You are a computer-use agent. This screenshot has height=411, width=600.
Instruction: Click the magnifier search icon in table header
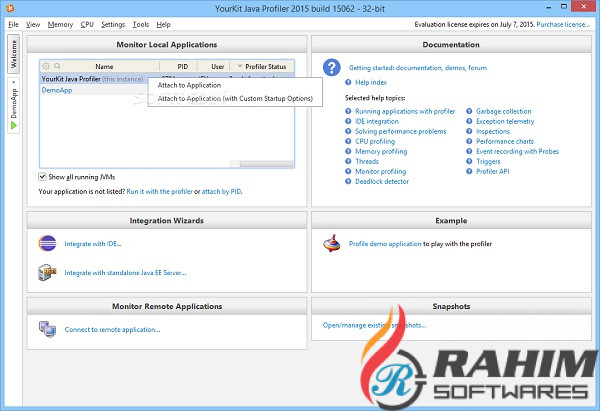(57, 66)
